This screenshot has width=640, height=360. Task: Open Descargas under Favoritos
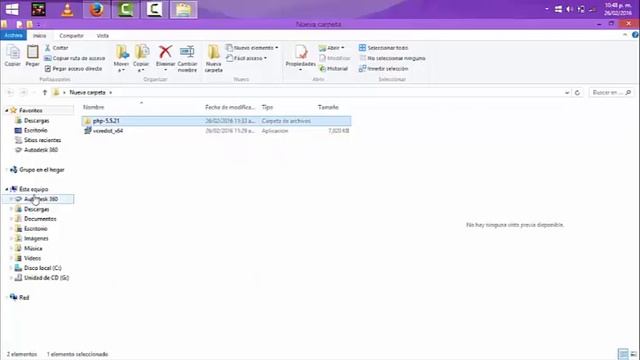pyautogui.click(x=36, y=120)
